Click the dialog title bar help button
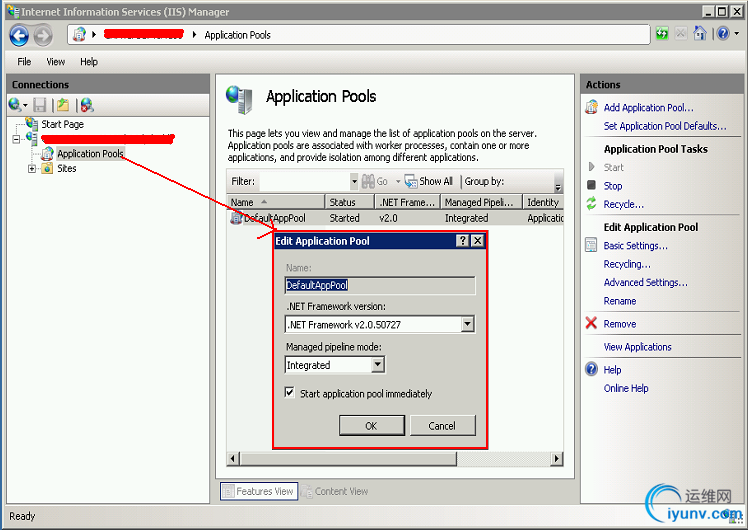The image size is (748, 530). coord(462,240)
